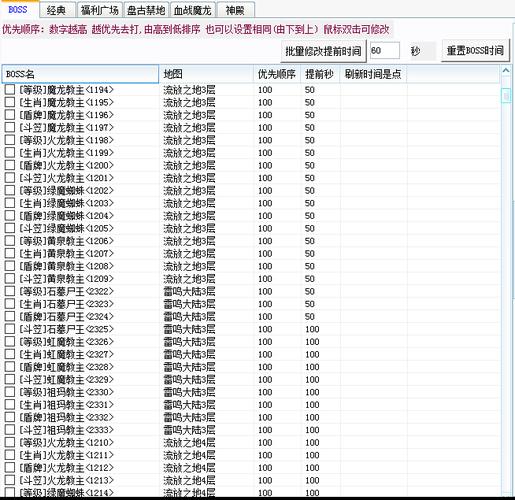Image resolution: width=515 pixels, height=500 pixels.
Task: Check [等级]火龙教主<1210> checkbox
Action: point(10,443)
